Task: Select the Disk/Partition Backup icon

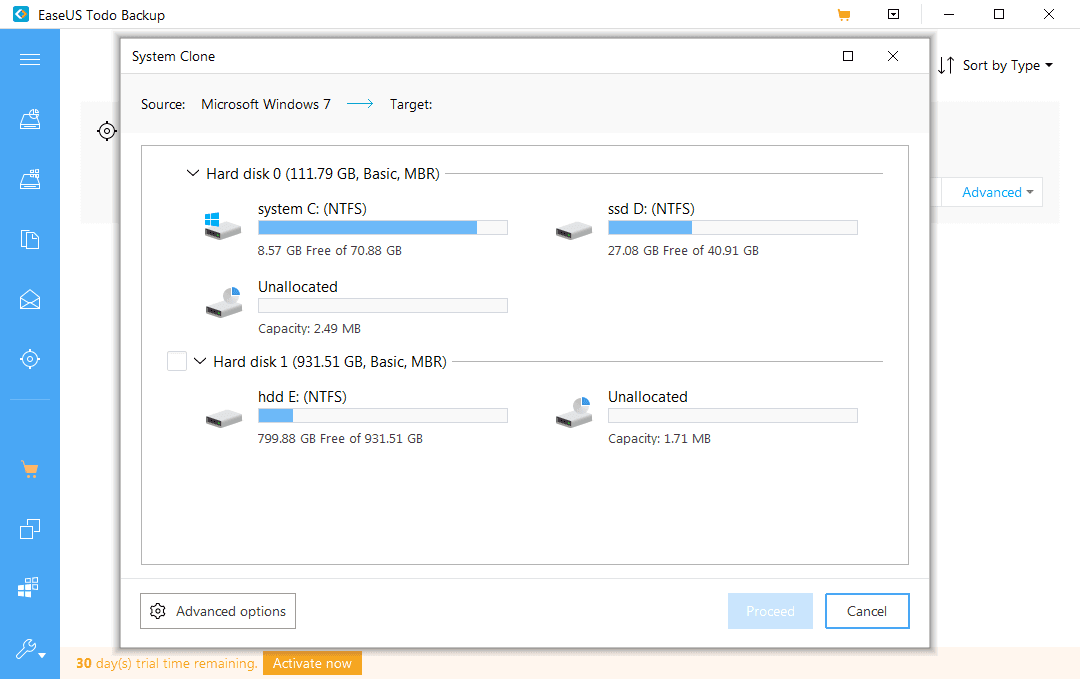Action: coord(29,119)
